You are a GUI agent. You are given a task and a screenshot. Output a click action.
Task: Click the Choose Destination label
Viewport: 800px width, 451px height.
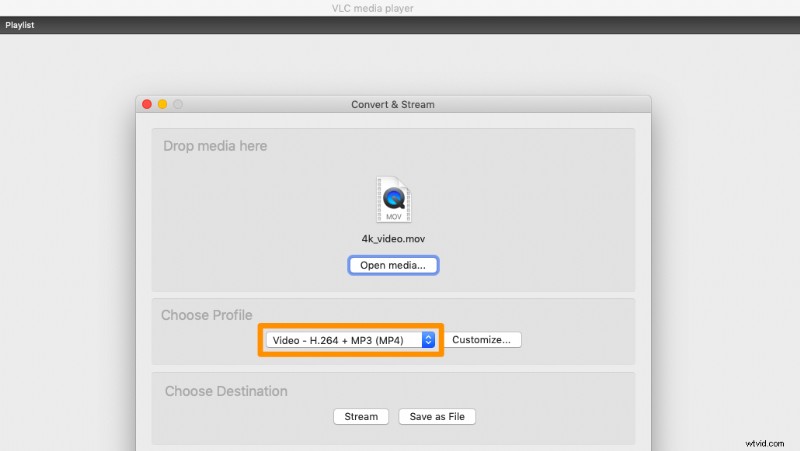coord(226,391)
